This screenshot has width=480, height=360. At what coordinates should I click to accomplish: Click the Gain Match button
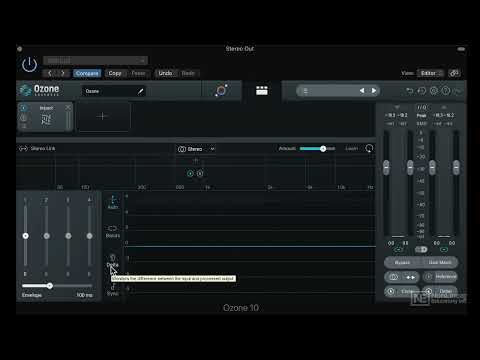440,263
